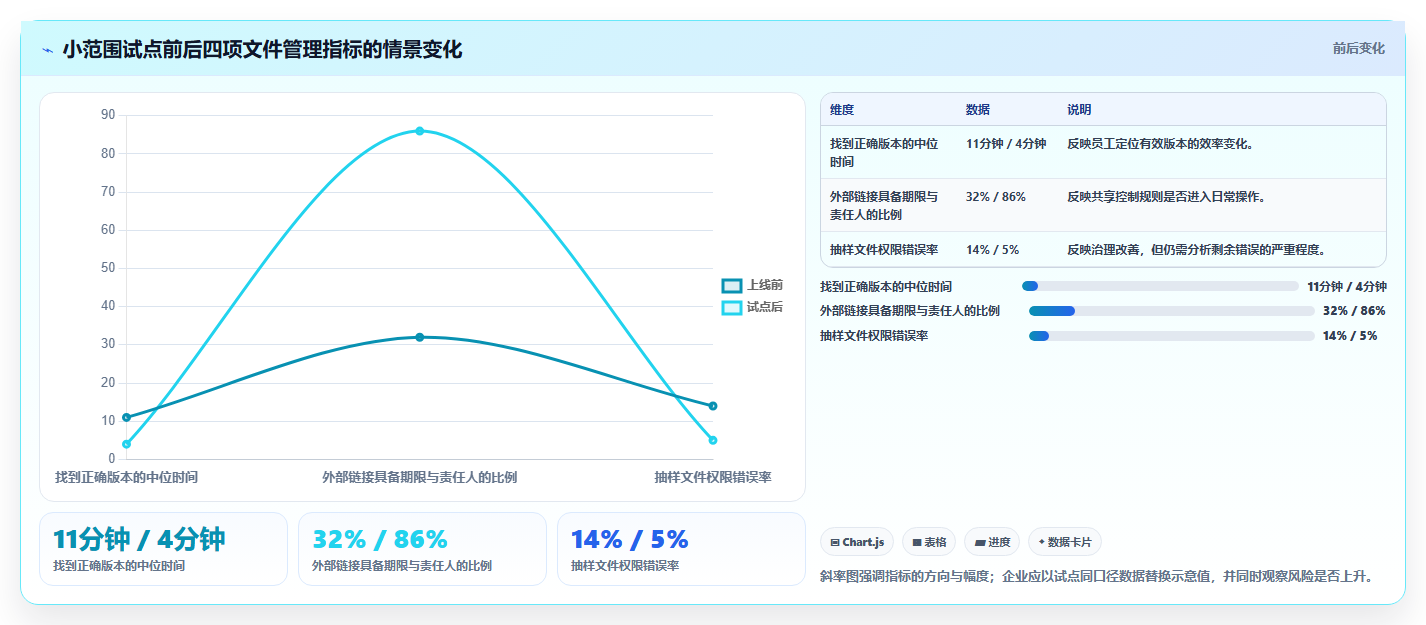Click the 试点后 point above 抽样文件权限错误率
The height and width of the screenshot is (625, 1426).
coord(713,440)
